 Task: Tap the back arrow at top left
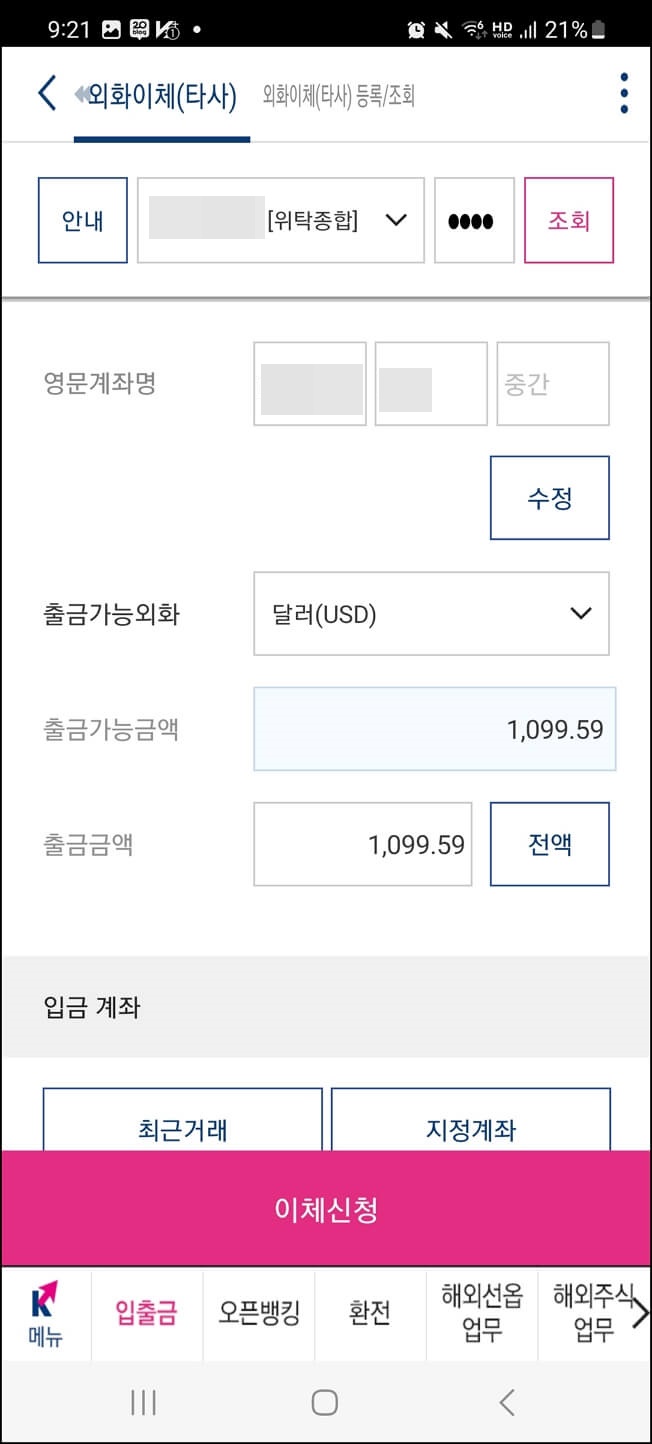[x=45, y=92]
